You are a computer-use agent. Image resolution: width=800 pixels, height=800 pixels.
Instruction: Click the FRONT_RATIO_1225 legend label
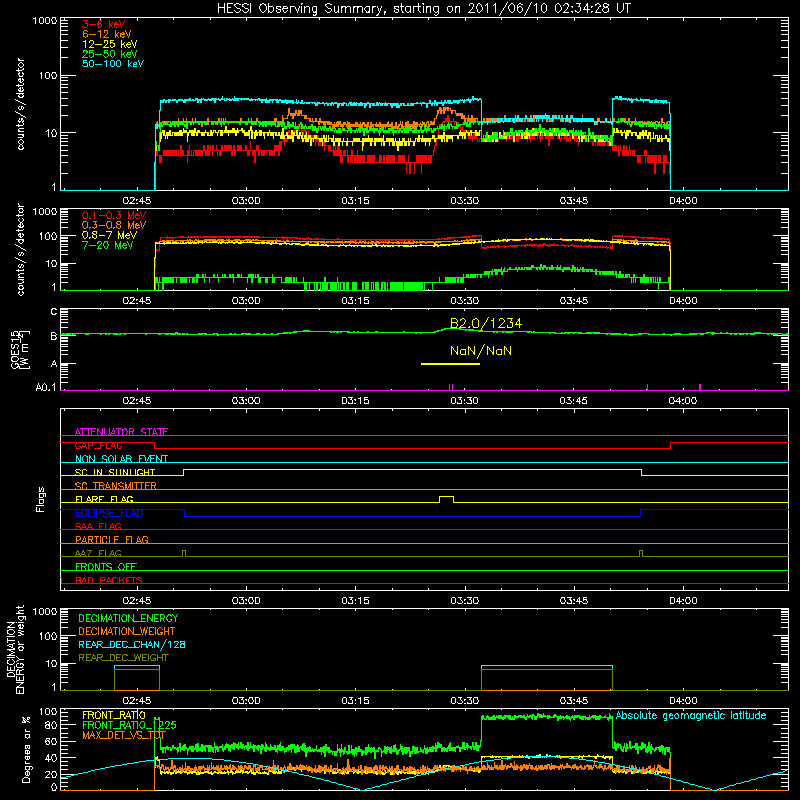click(129, 725)
